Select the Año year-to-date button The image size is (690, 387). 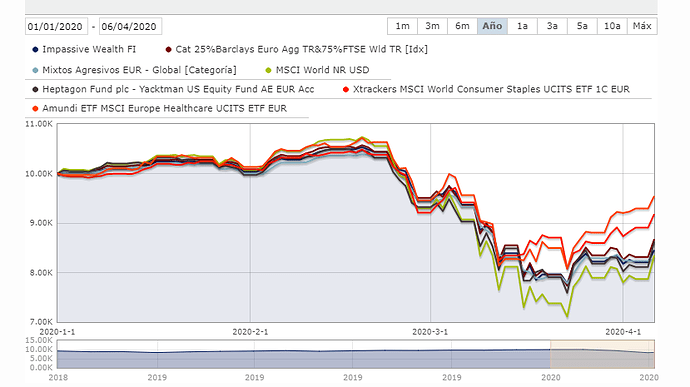pos(492,26)
